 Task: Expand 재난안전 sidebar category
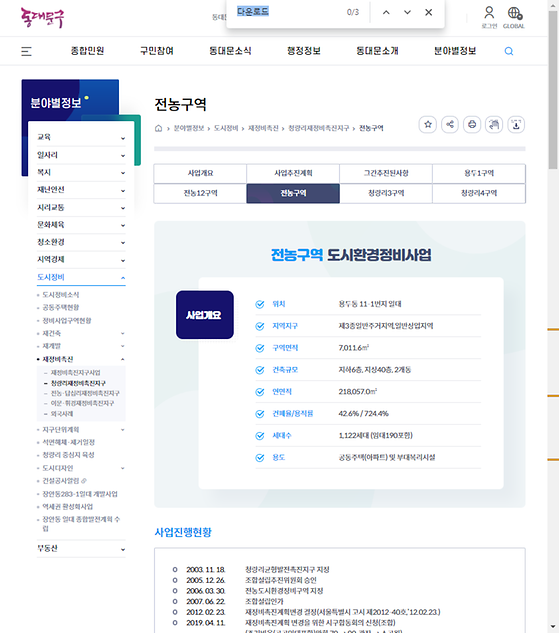click(x=81, y=190)
